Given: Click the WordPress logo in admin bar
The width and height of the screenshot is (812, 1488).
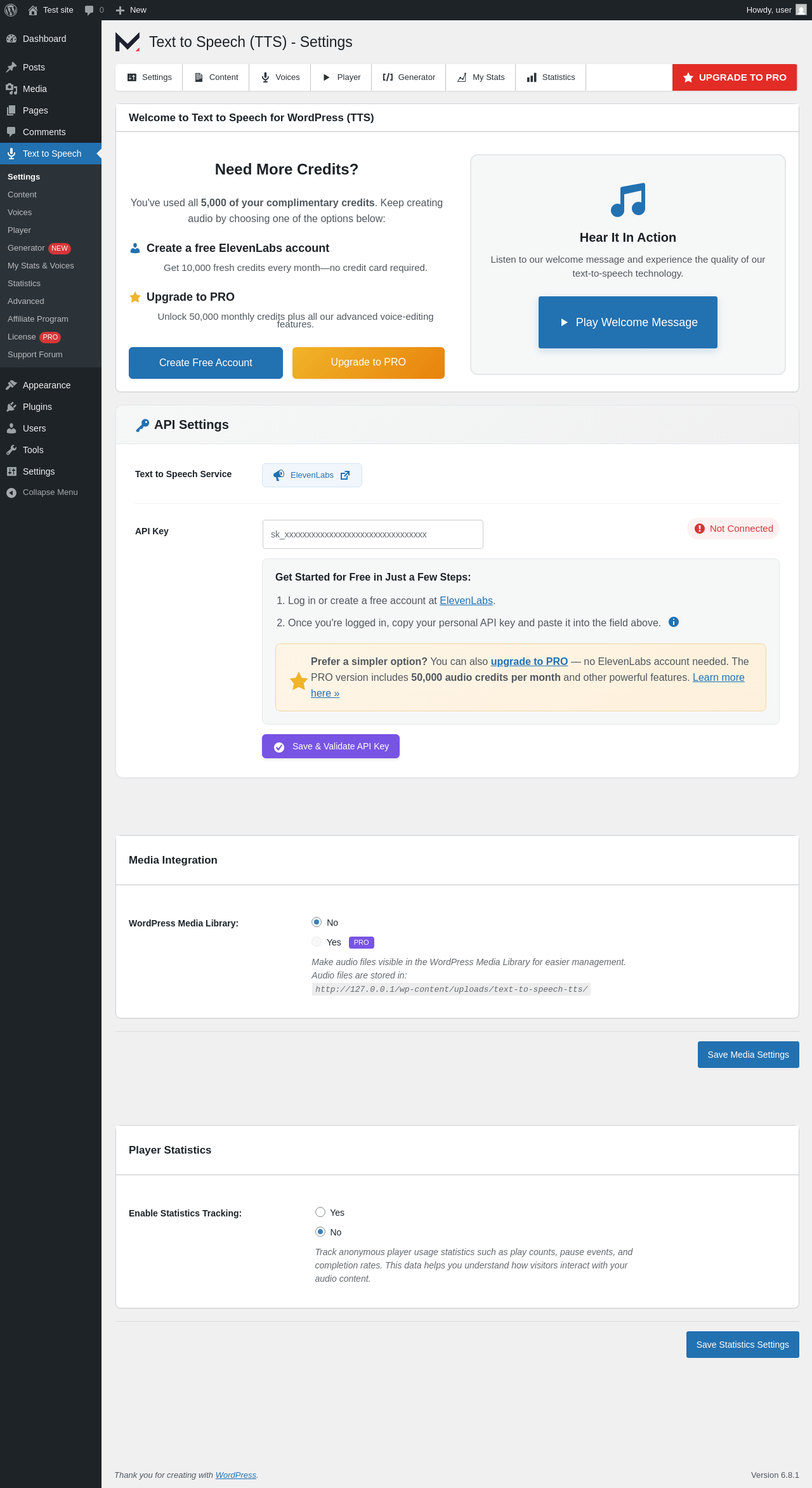Looking at the screenshot, I should pos(11,10).
